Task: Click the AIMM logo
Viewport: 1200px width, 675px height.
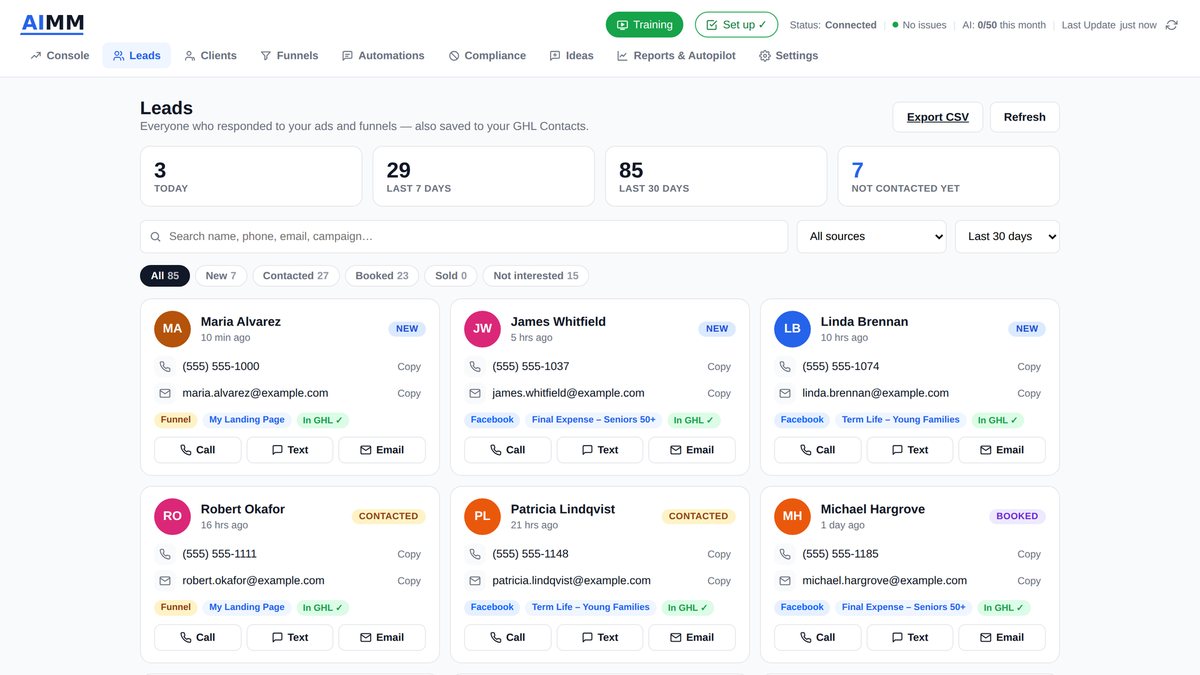Action: (52, 23)
